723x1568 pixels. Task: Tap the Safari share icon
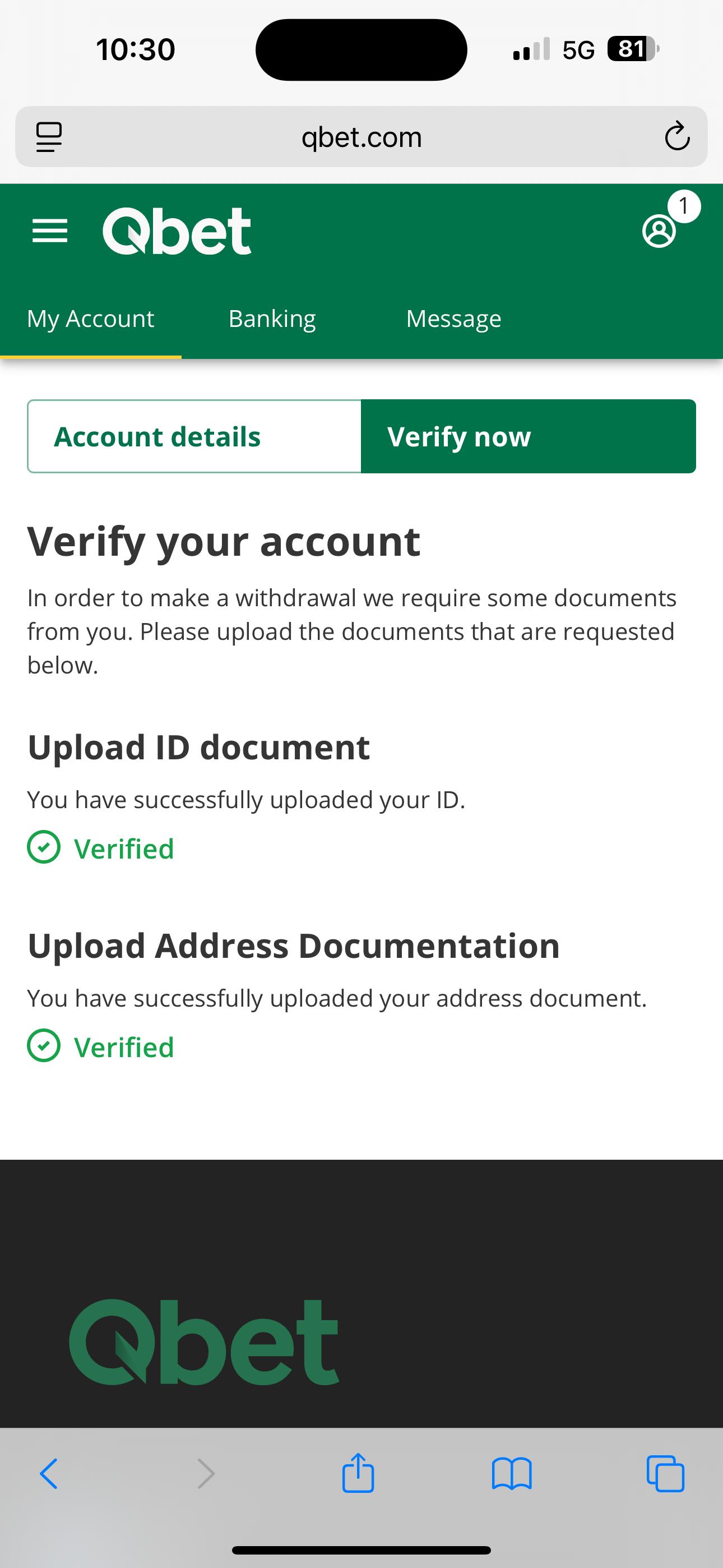click(x=358, y=1474)
